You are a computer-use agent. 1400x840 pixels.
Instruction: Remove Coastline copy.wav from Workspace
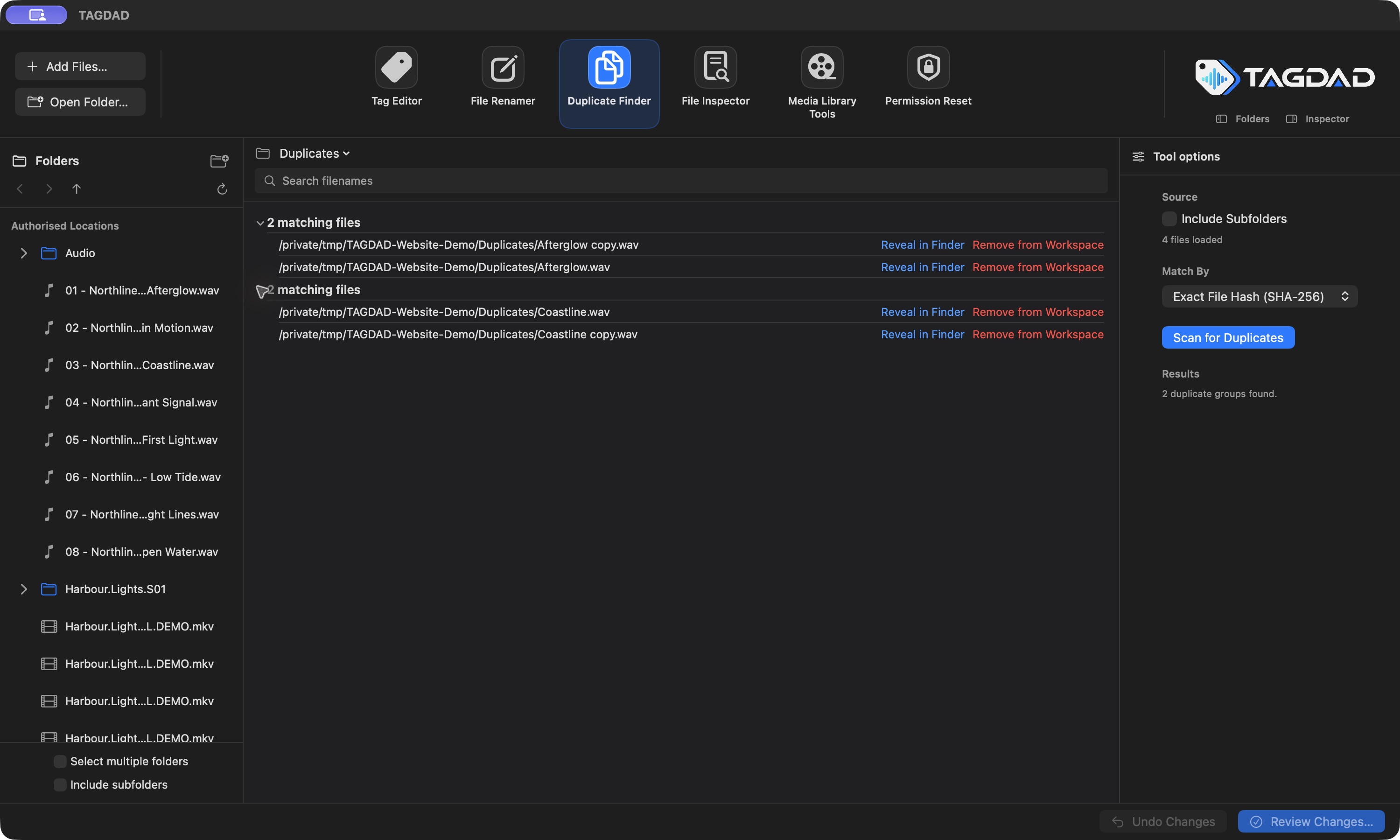coord(1038,335)
